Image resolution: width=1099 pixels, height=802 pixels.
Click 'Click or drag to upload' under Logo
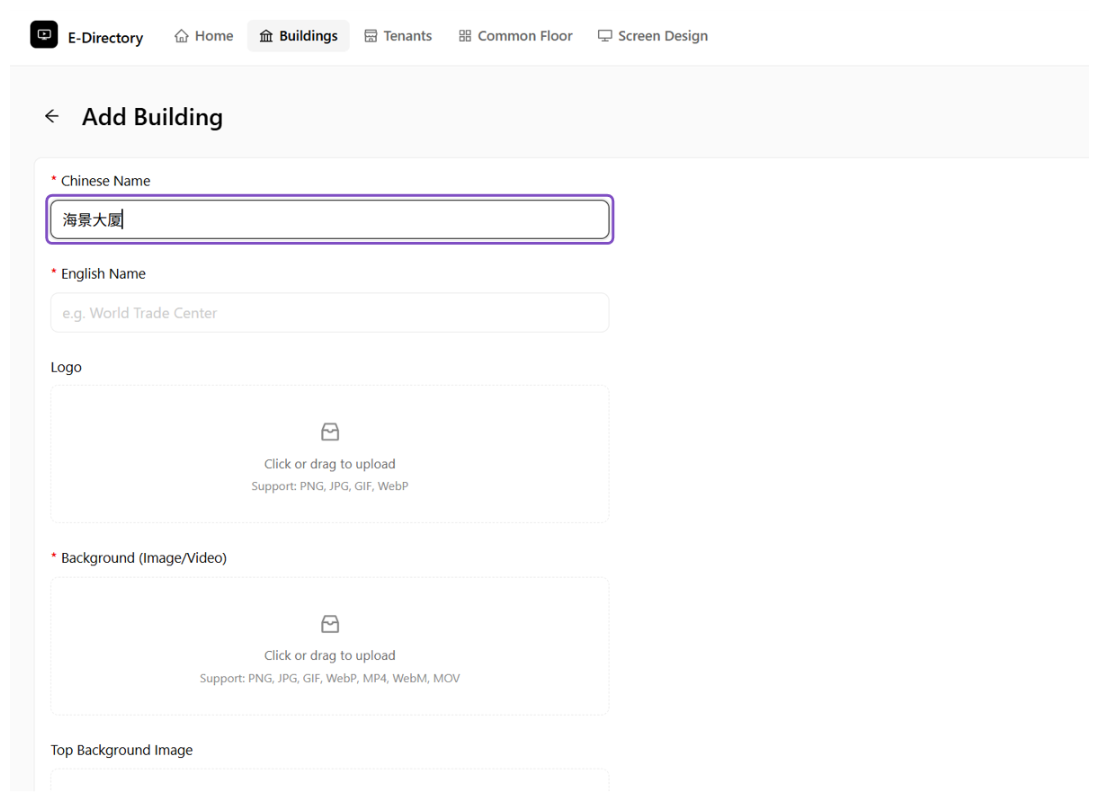pos(330,464)
